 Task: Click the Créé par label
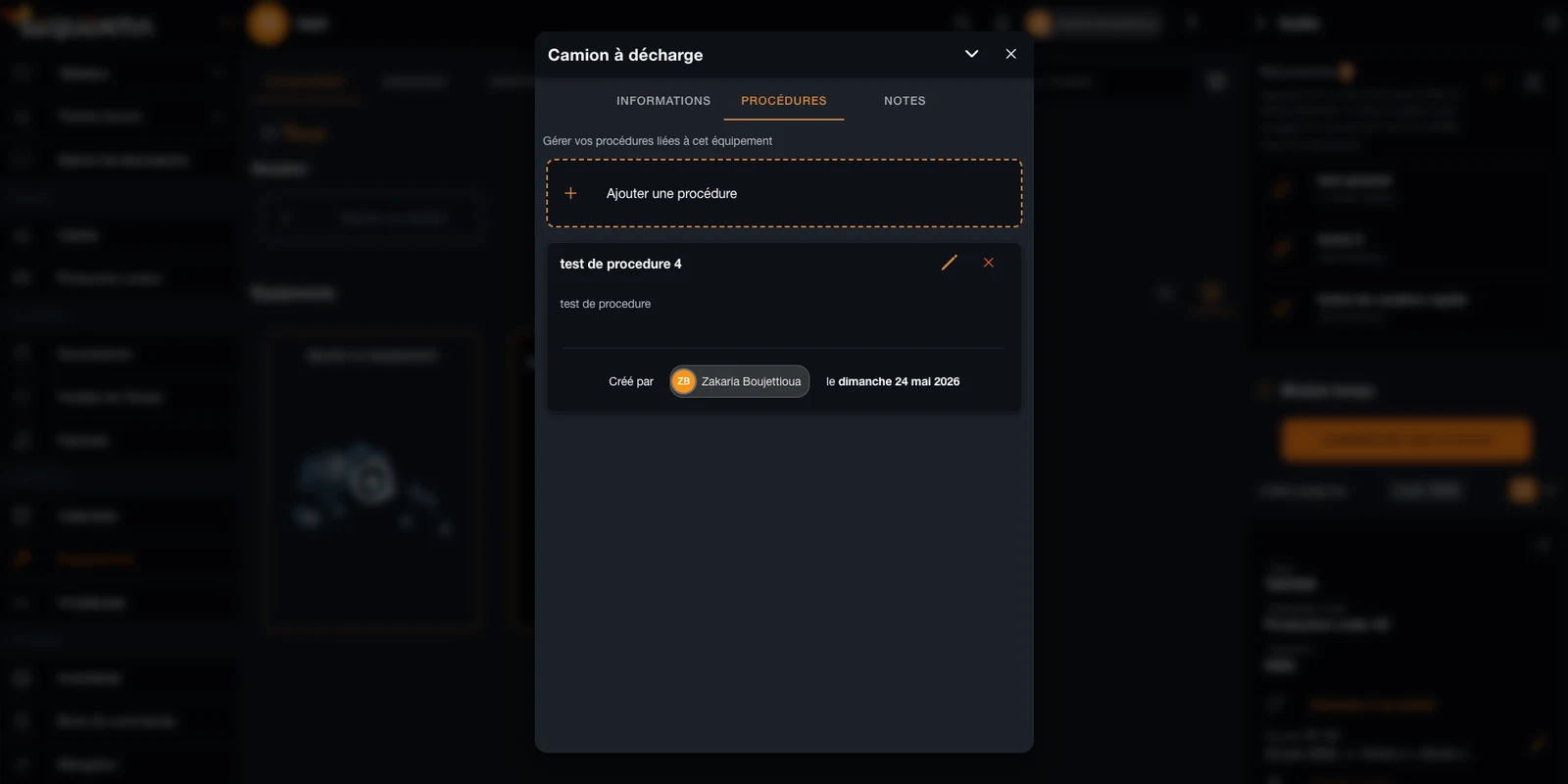[x=631, y=381]
